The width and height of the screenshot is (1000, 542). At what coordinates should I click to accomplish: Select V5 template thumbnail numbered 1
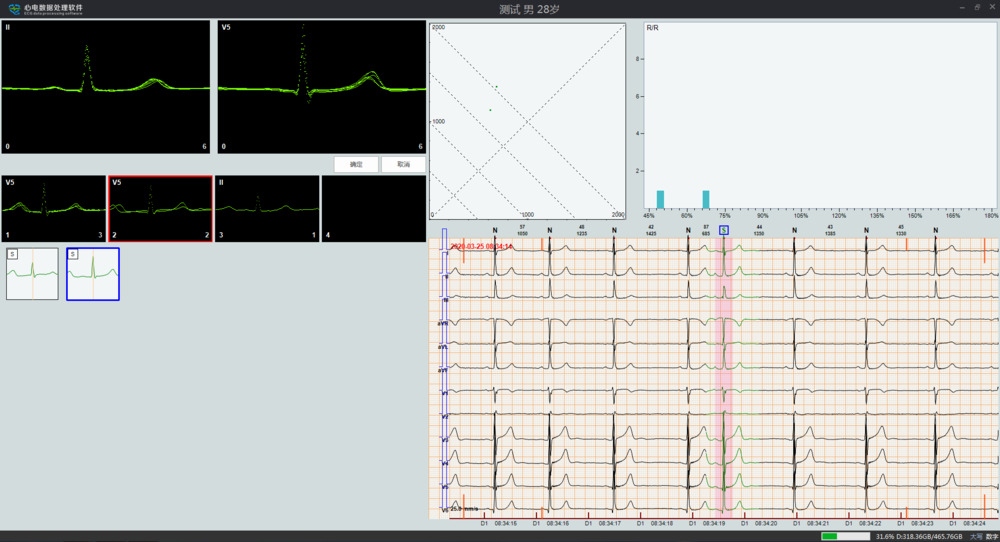pyautogui.click(x=53, y=208)
